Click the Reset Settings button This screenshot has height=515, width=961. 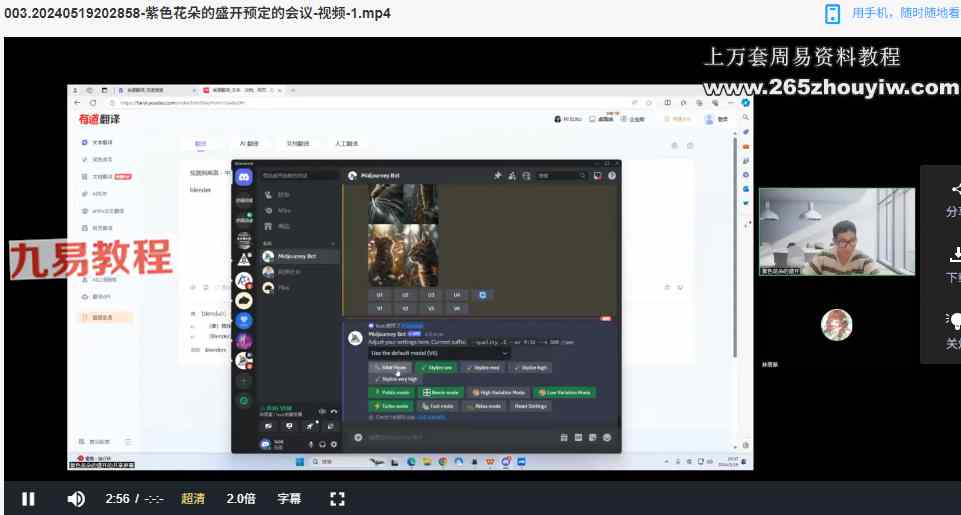click(530, 406)
